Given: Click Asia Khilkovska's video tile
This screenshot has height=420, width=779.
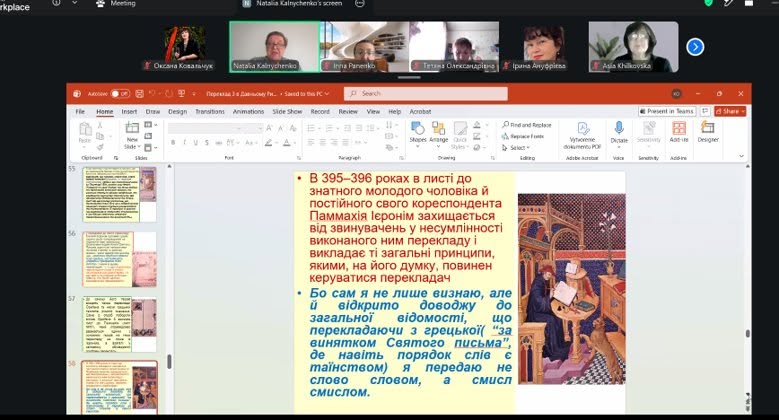Looking at the screenshot, I should click(x=633, y=47).
